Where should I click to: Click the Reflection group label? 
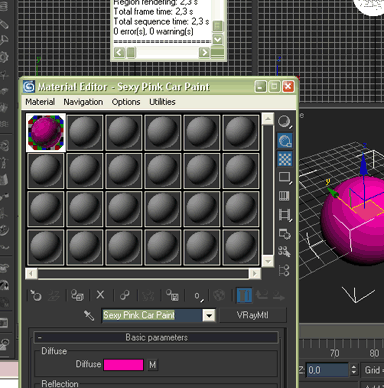(60, 384)
